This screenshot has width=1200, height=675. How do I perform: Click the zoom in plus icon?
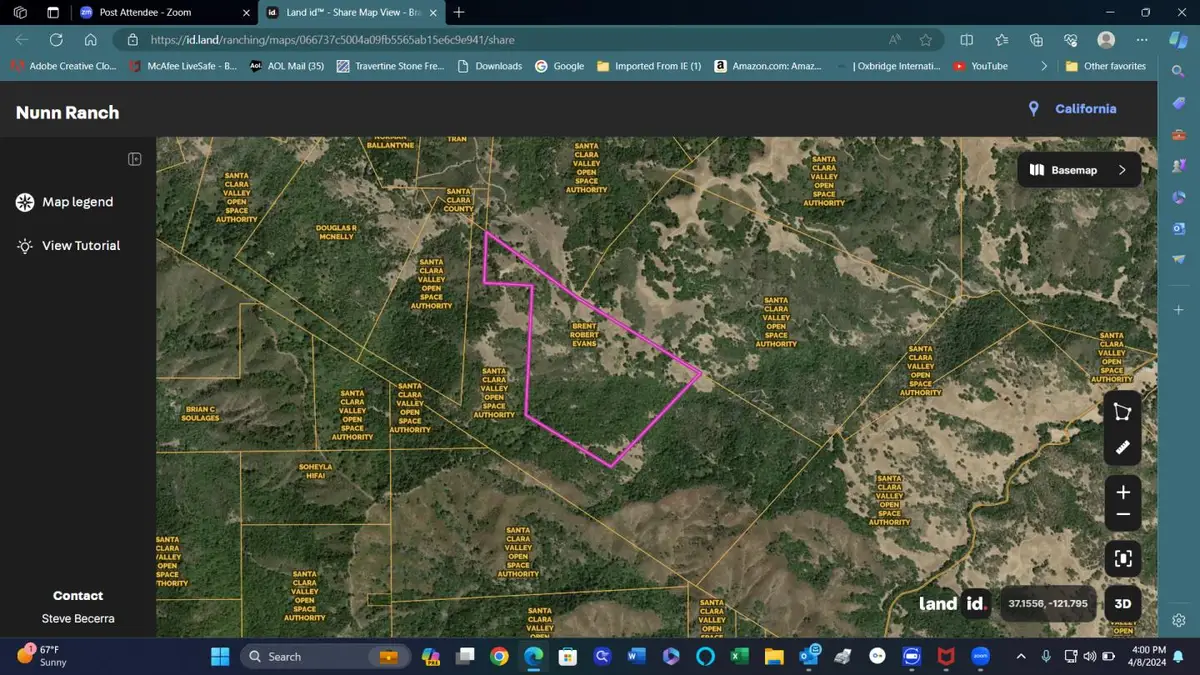coord(1122,491)
